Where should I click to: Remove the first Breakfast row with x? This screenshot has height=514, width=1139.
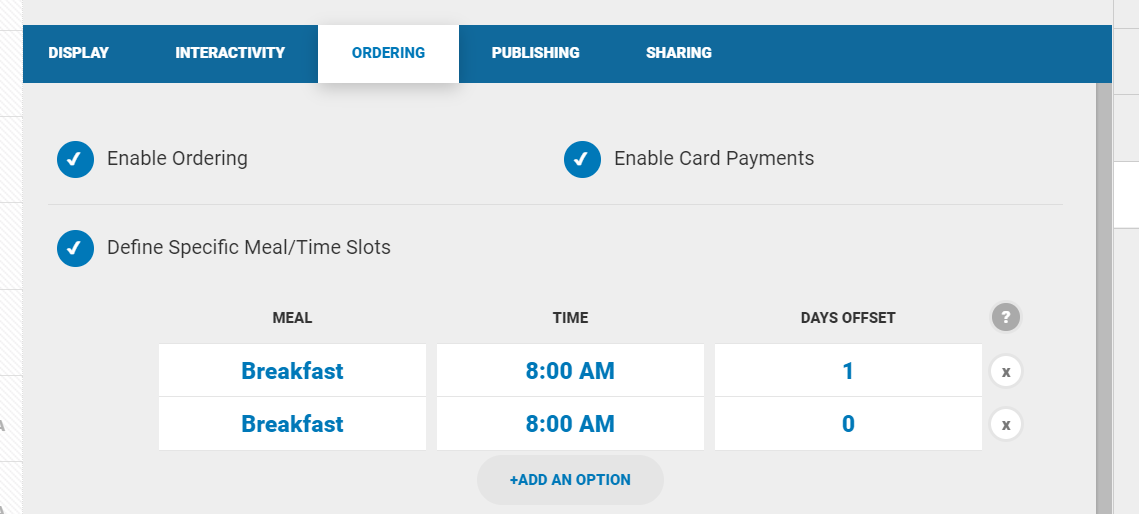(1006, 372)
